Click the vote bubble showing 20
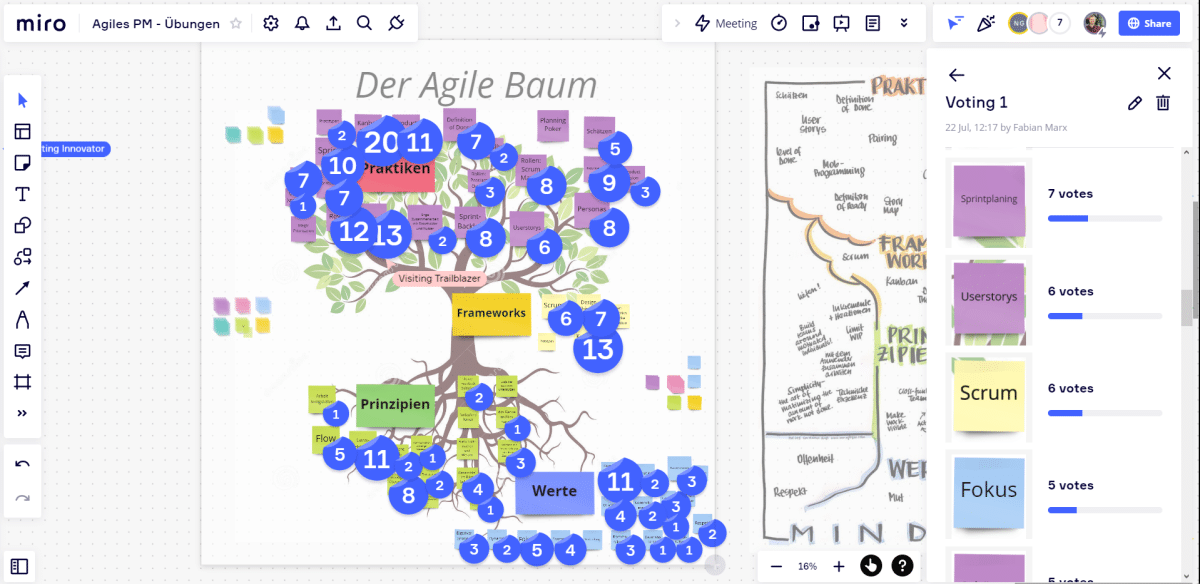1200x584 pixels. tap(381, 142)
